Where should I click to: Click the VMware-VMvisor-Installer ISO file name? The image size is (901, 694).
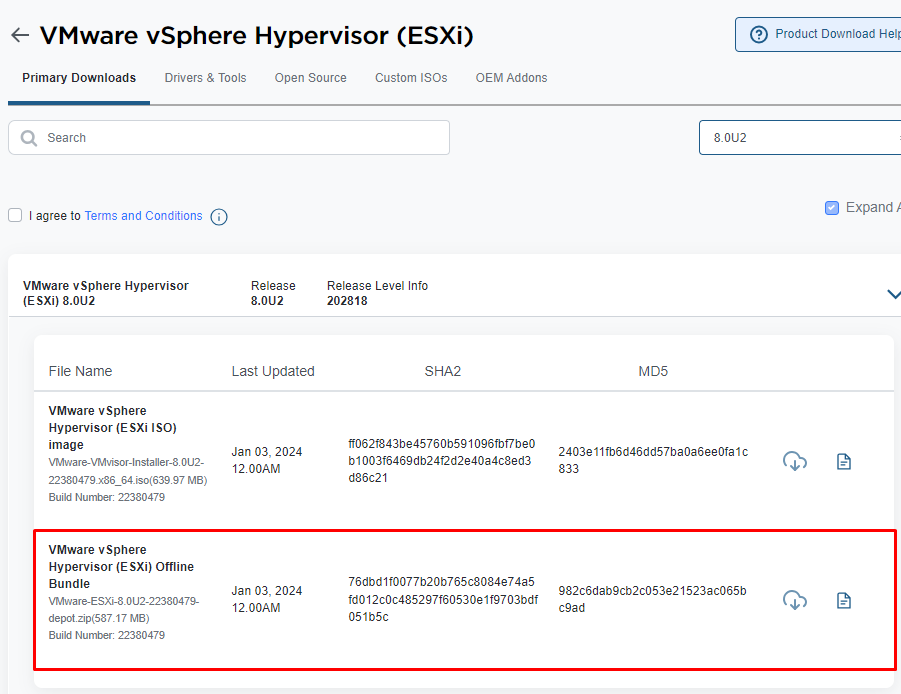128,471
